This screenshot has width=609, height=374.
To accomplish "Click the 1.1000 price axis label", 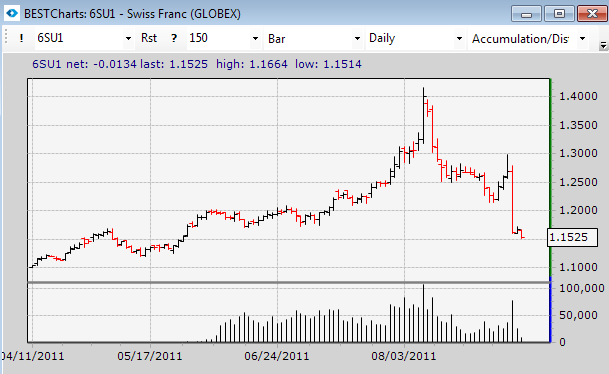I will coord(578,267).
